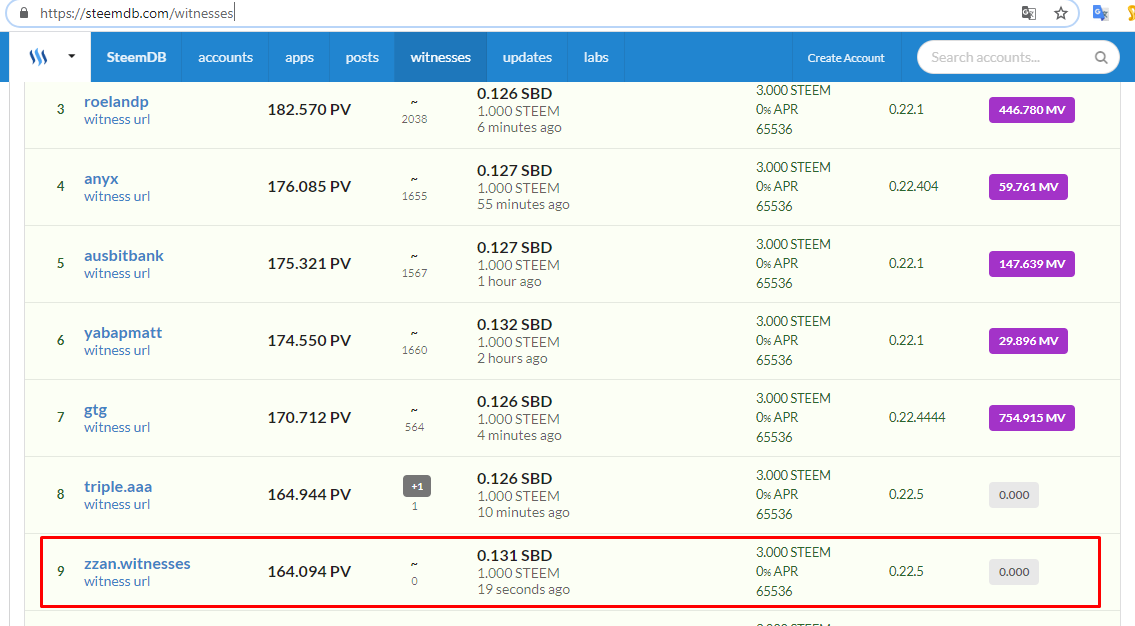Open witness url under ausbitbank
1135x626 pixels.
pos(117,274)
